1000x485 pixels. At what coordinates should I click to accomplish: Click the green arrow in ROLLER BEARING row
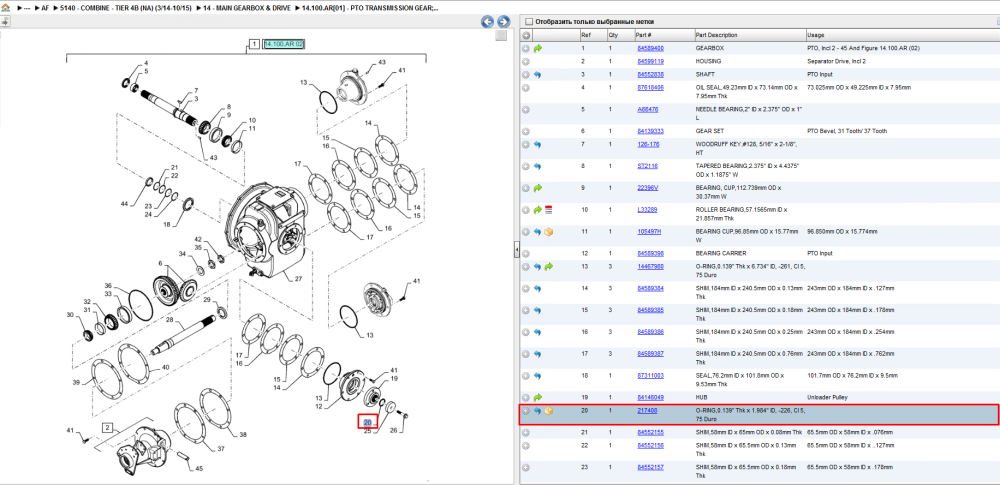click(538, 210)
